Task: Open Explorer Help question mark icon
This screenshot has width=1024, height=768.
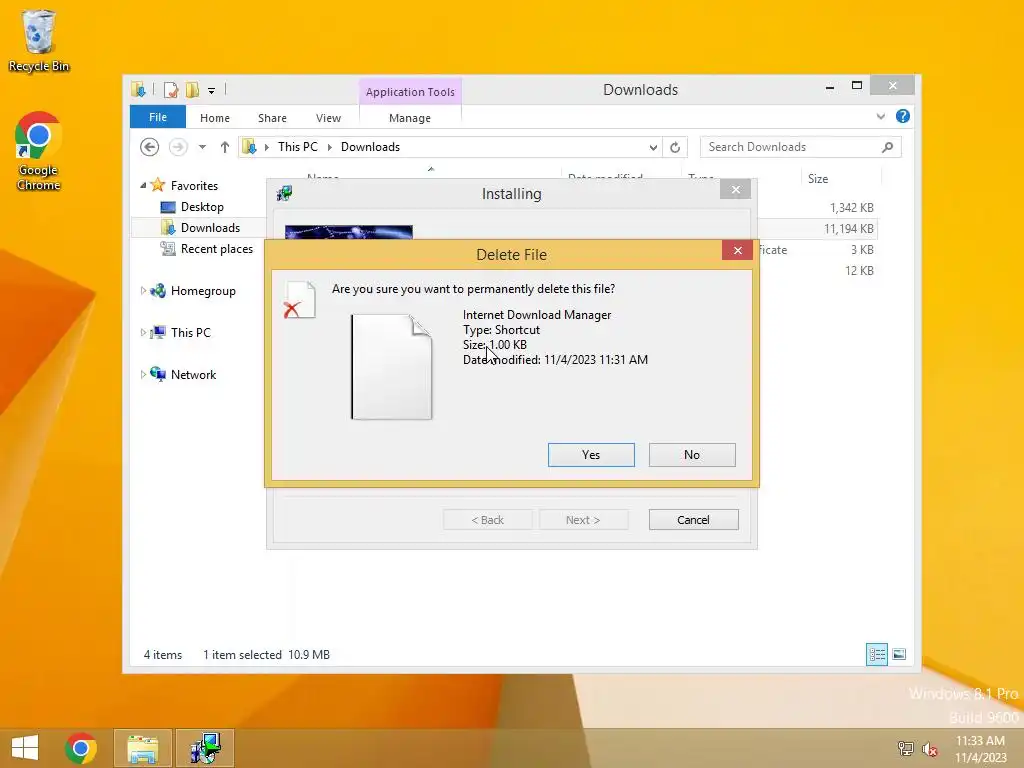Action: (903, 116)
